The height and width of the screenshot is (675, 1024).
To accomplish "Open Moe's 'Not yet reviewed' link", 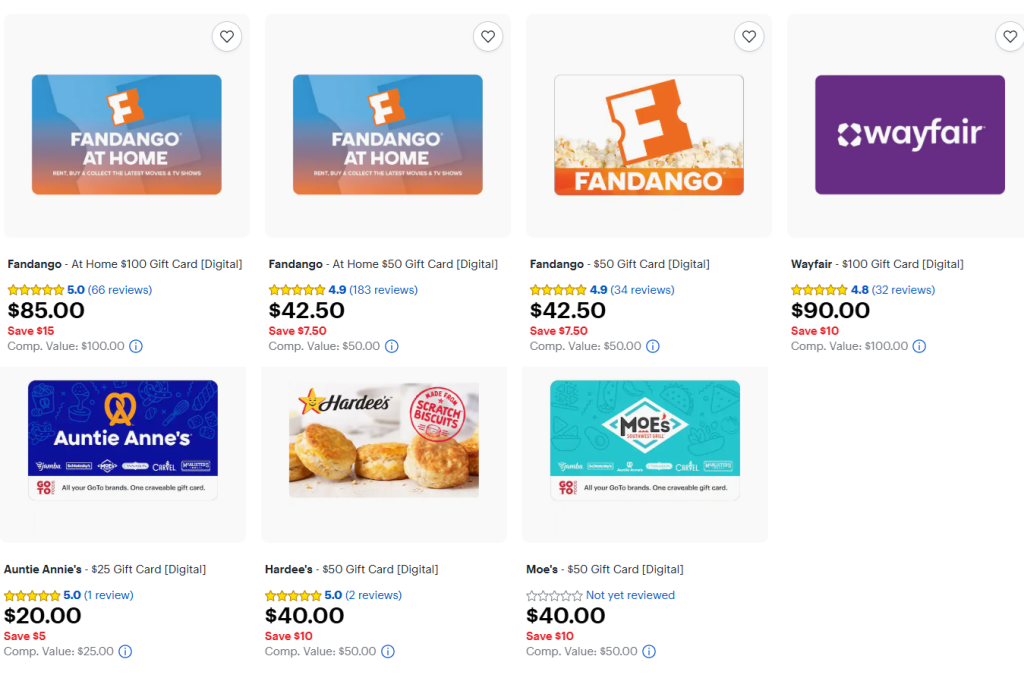I will (x=630, y=595).
